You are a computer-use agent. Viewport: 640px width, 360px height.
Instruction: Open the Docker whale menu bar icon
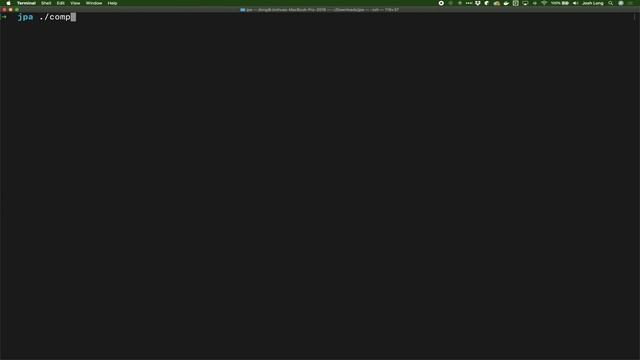click(x=506, y=3)
